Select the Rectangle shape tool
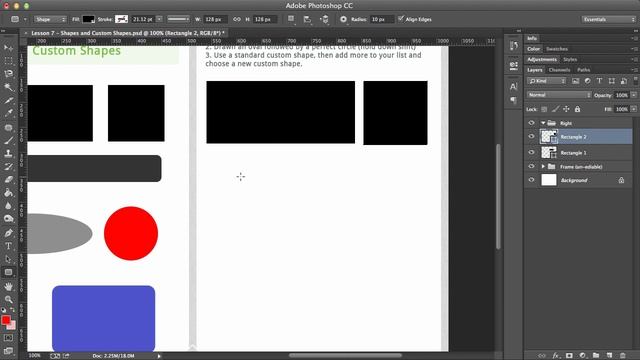 [8, 272]
